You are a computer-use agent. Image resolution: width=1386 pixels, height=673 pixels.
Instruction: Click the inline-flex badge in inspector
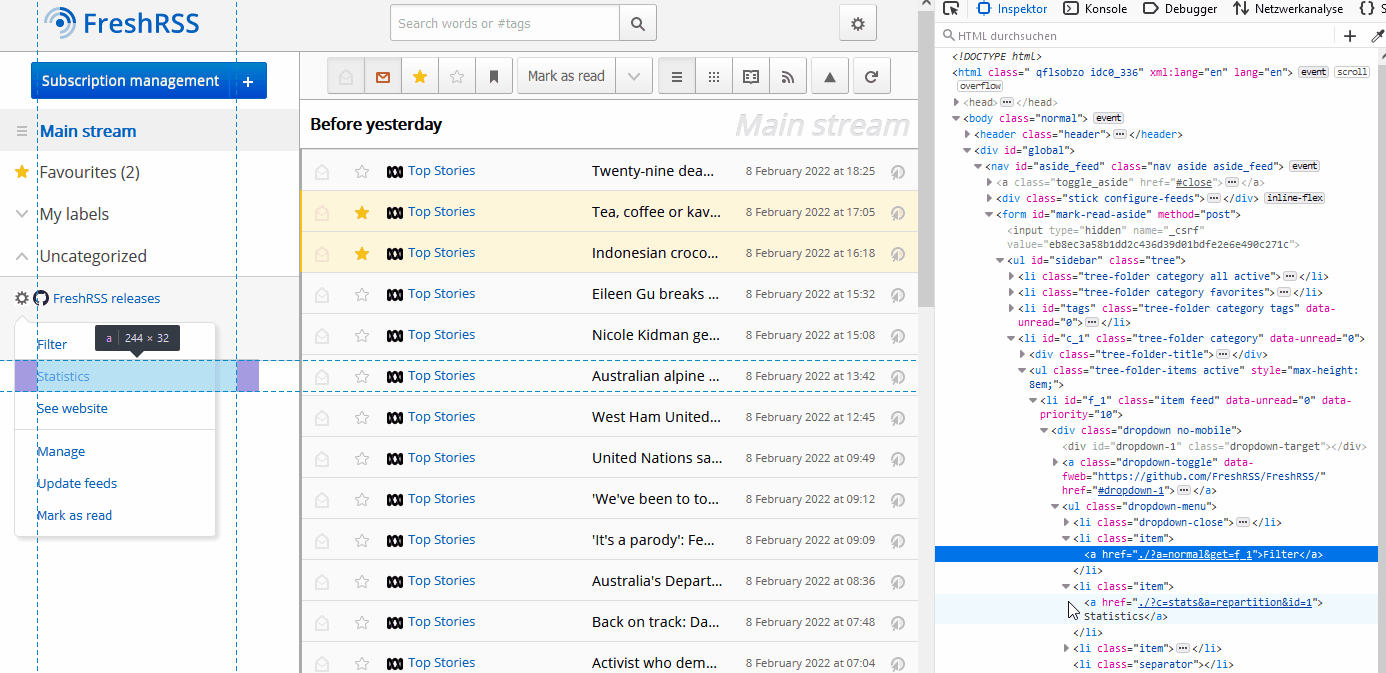click(x=1295, y=198)
